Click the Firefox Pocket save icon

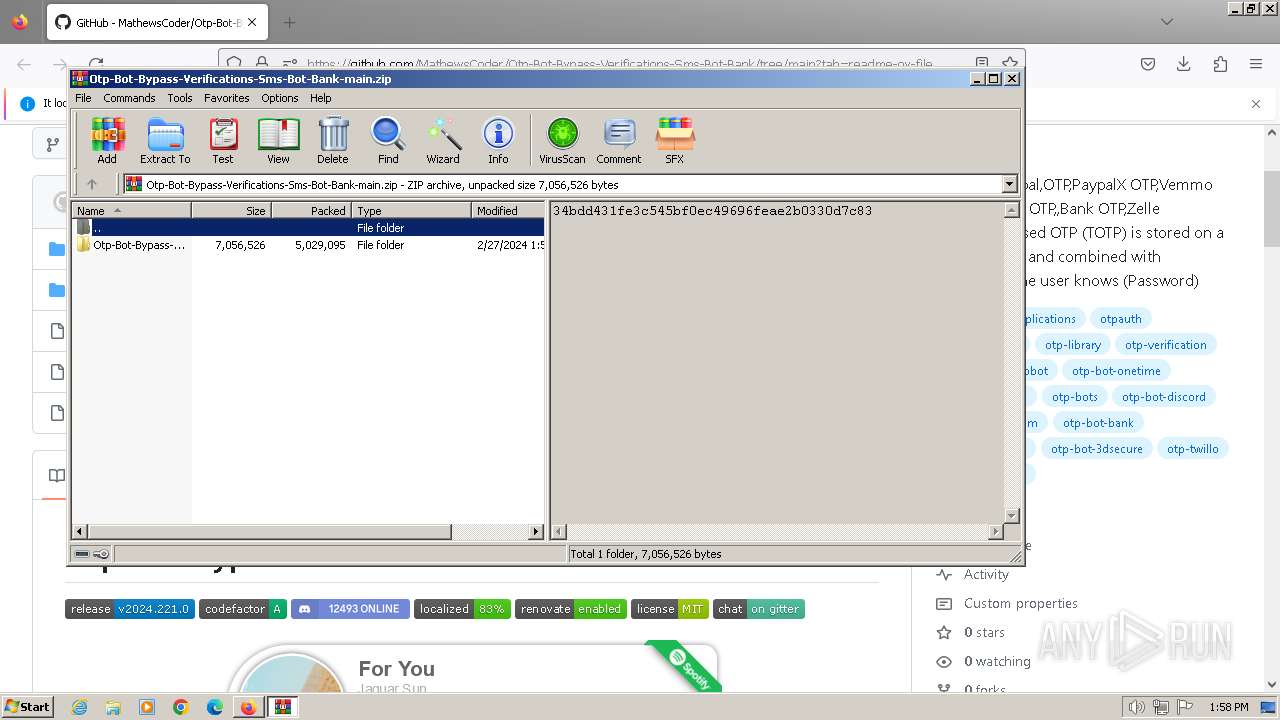(x=1148, y=64)
